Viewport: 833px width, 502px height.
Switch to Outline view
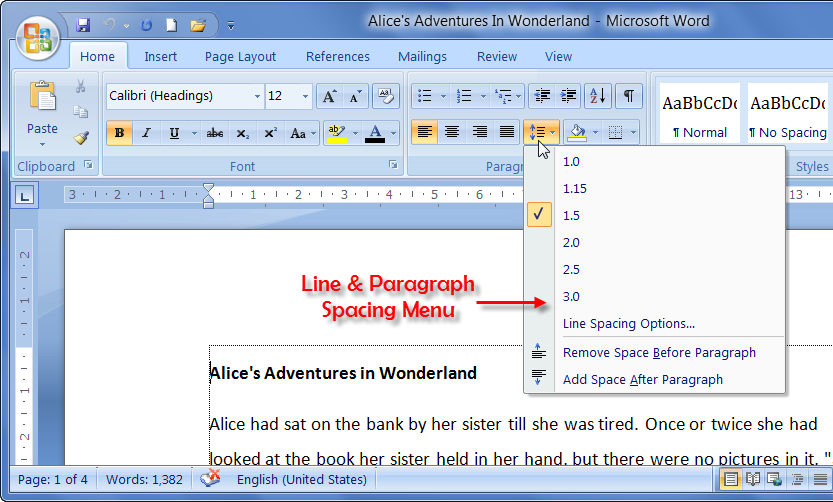pos(797,480)
